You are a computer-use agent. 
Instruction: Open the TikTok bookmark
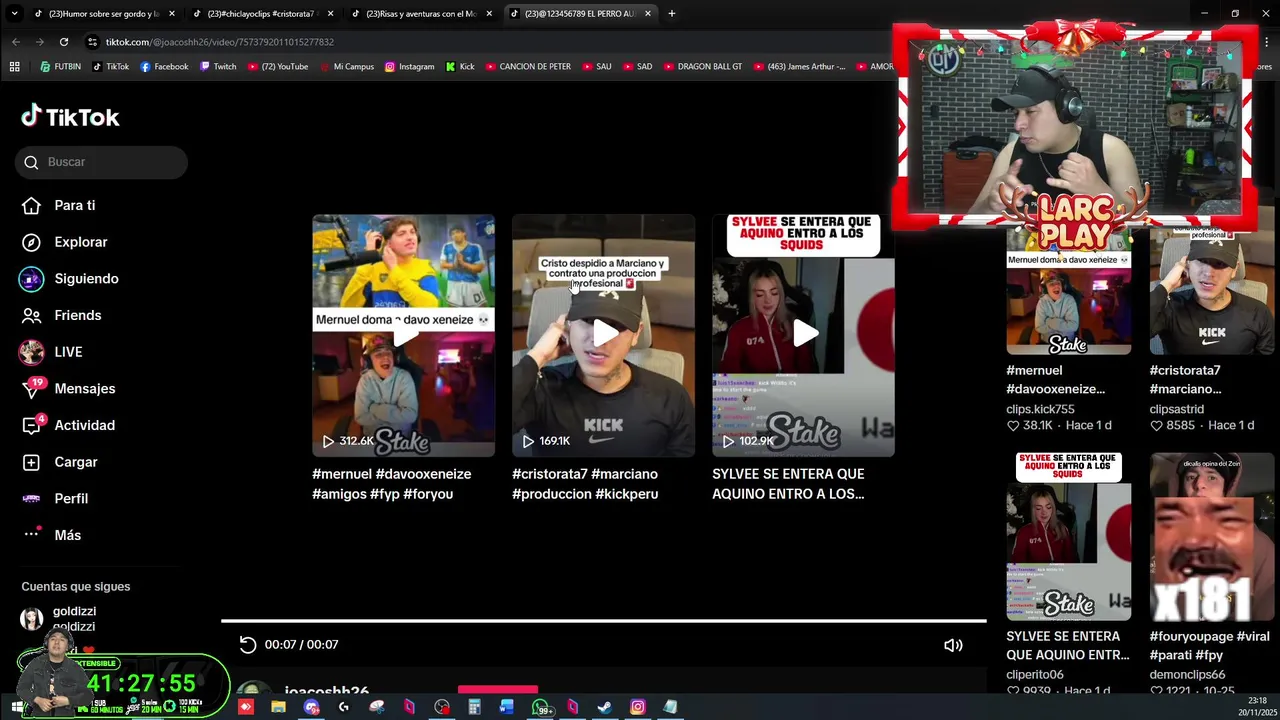pyautogui.click(x=110, y=67)
